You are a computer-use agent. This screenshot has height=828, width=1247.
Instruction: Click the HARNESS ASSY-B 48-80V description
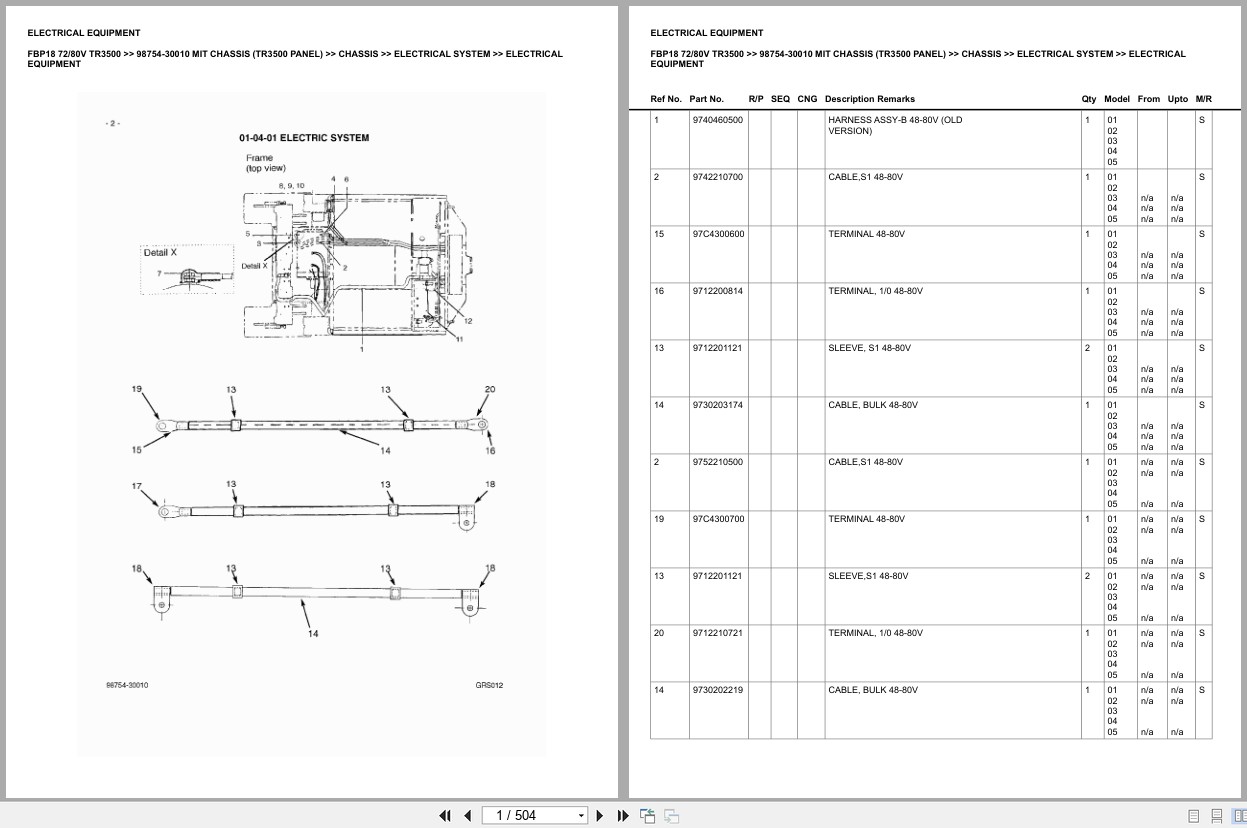895,125
